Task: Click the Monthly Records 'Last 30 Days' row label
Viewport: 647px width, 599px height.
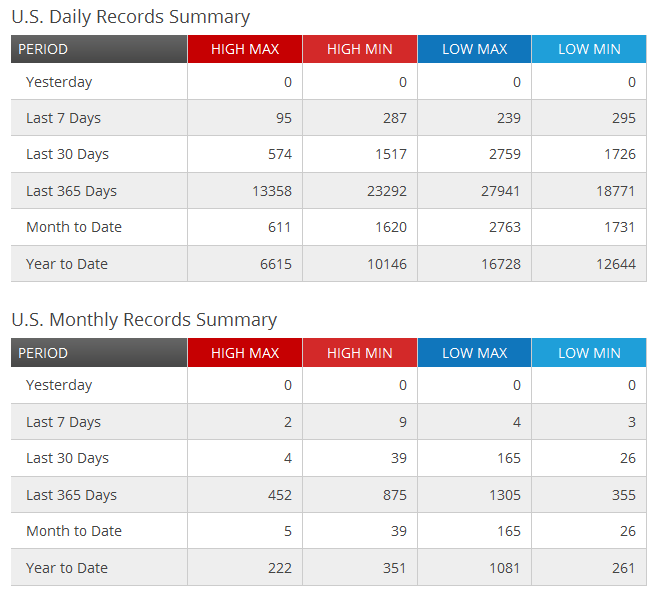Action: (68, 458)
